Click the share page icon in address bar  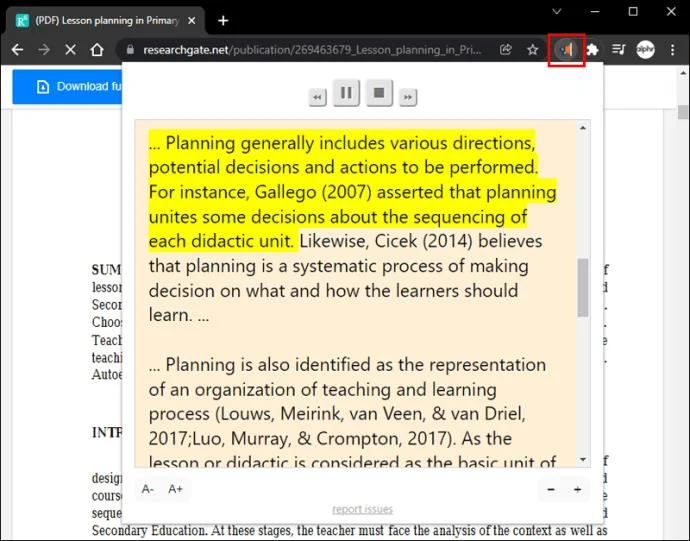coord(506,50)
